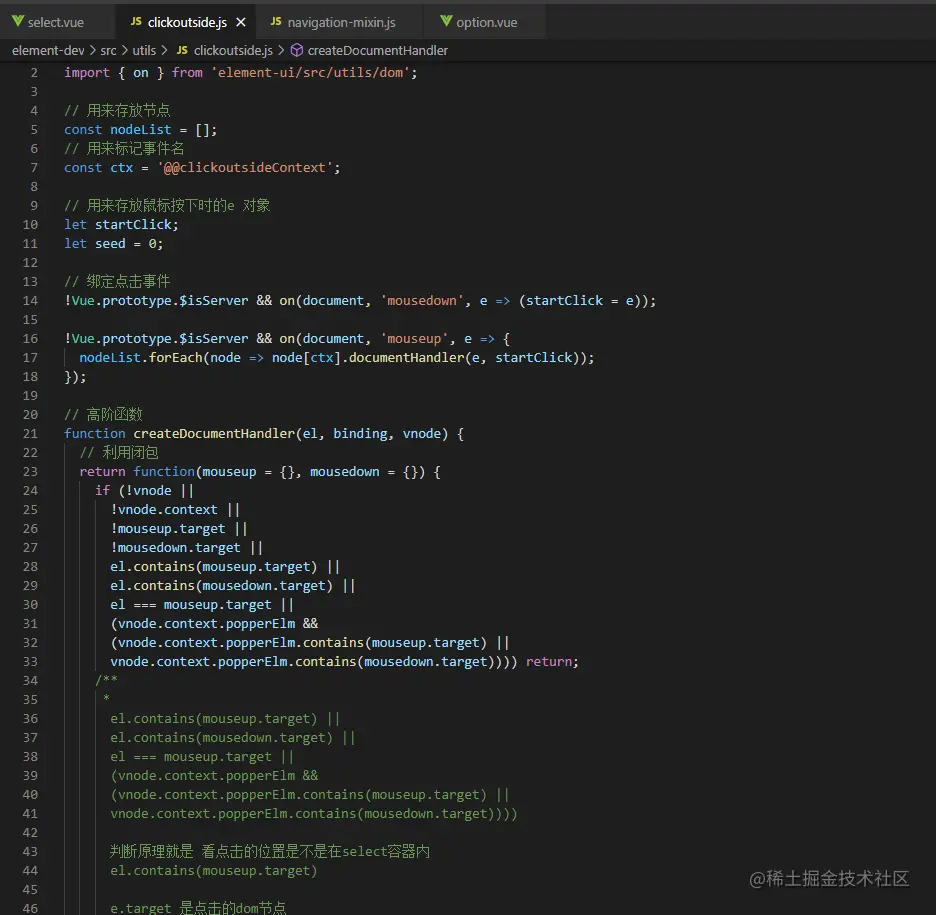Click comment '// 用来存放节点' on line 4
The width and height of the screenshot is (936, 915).
tap(117, 111)
